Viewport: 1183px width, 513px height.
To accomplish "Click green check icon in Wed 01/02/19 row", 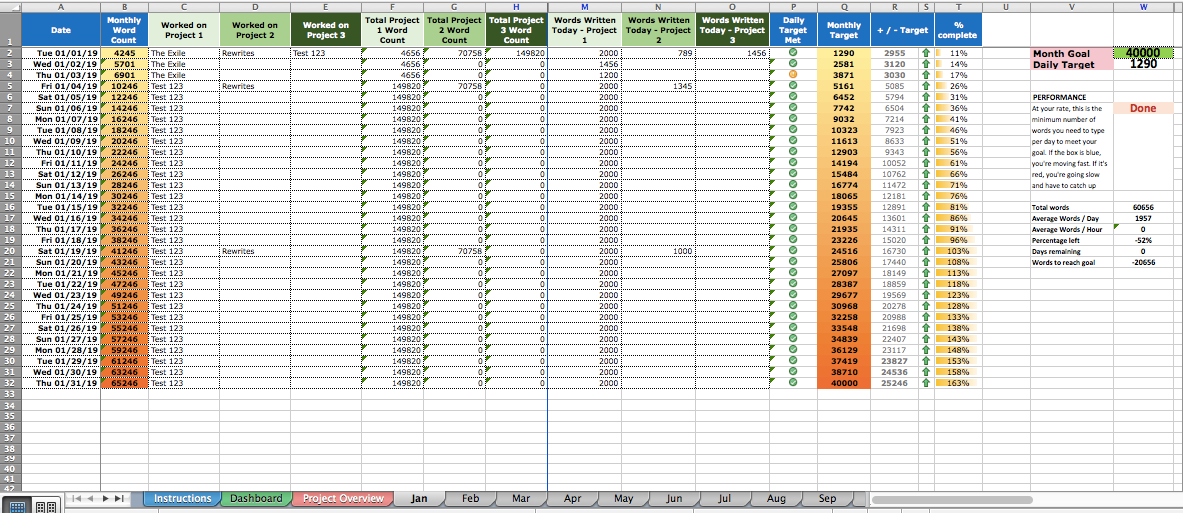I will point(793,64).
